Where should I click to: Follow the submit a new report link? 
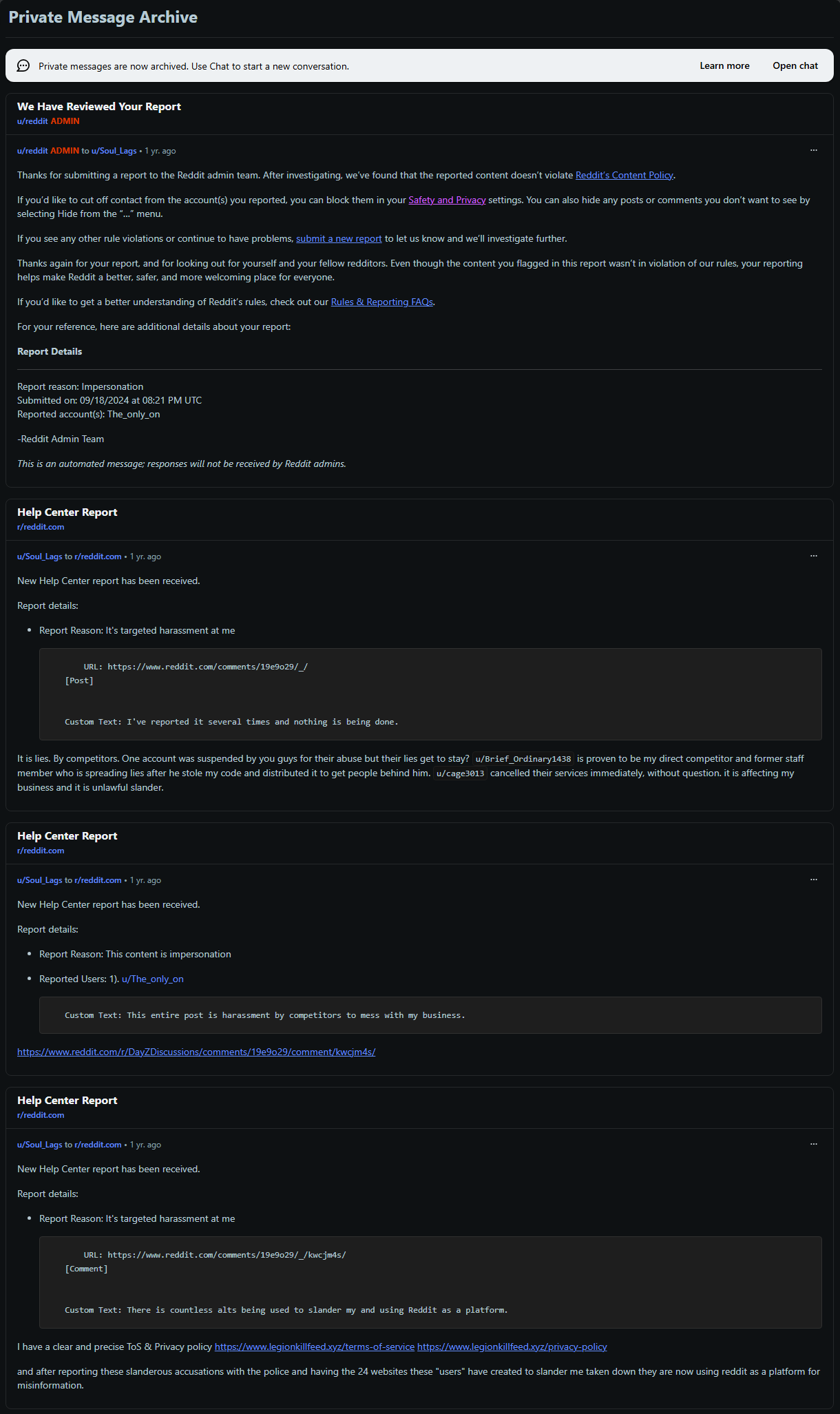coord(339,238)
